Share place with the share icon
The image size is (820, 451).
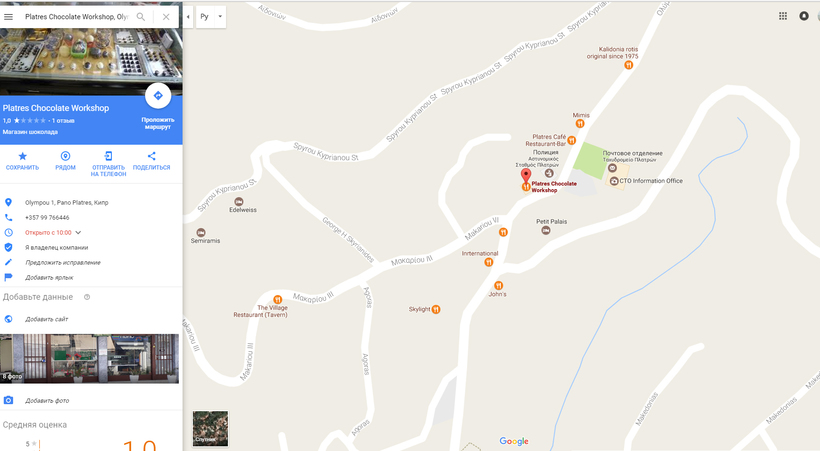(152, 156)
